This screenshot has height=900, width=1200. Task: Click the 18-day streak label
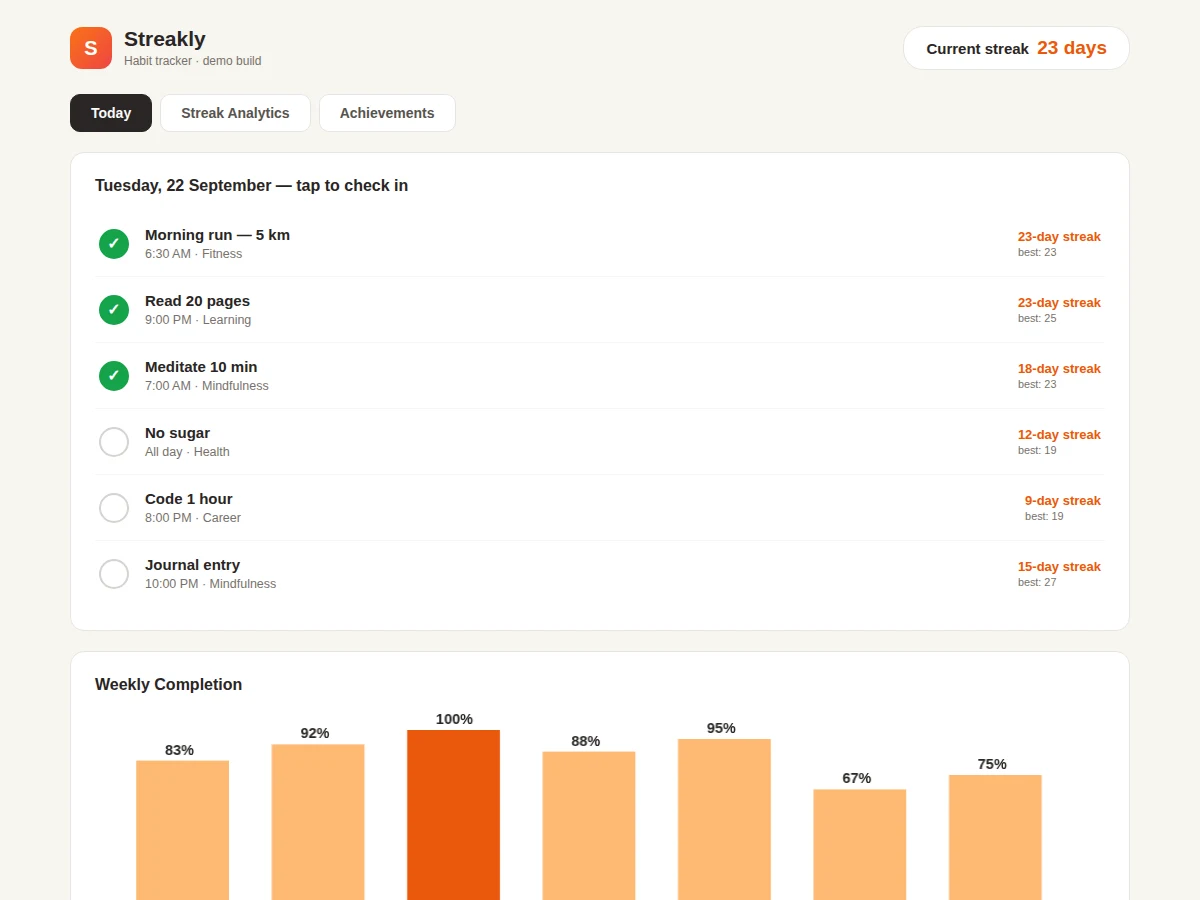tap(1059, 369)
